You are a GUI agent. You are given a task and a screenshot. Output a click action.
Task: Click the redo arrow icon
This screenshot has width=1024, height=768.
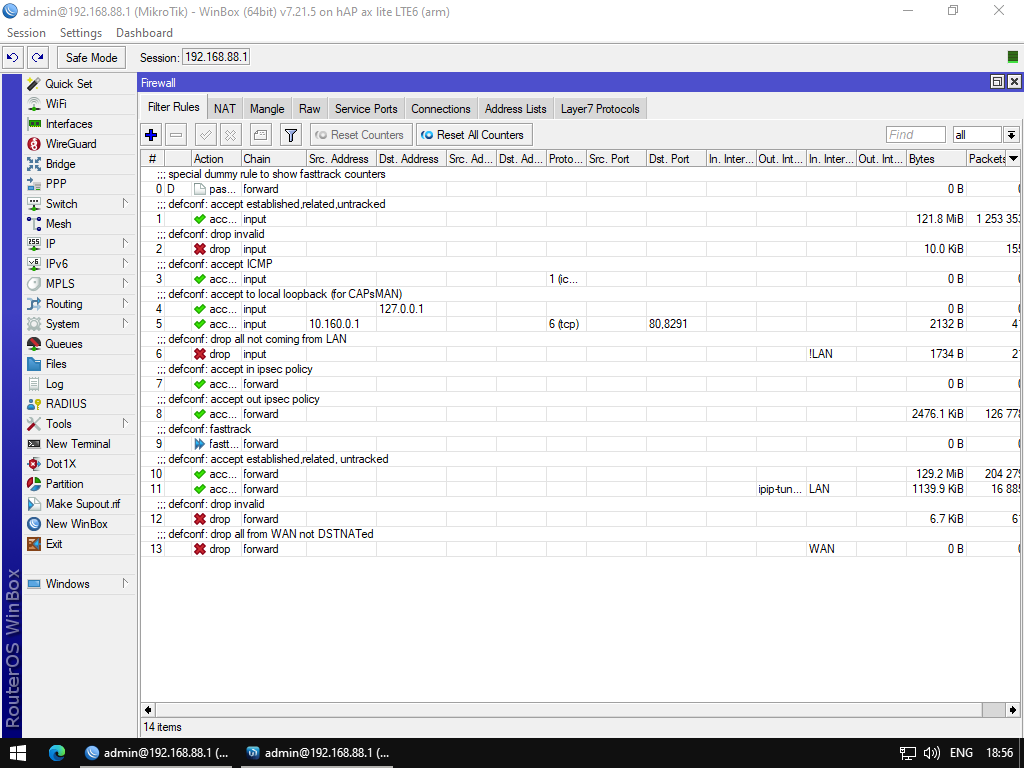(x=38, y=57)
